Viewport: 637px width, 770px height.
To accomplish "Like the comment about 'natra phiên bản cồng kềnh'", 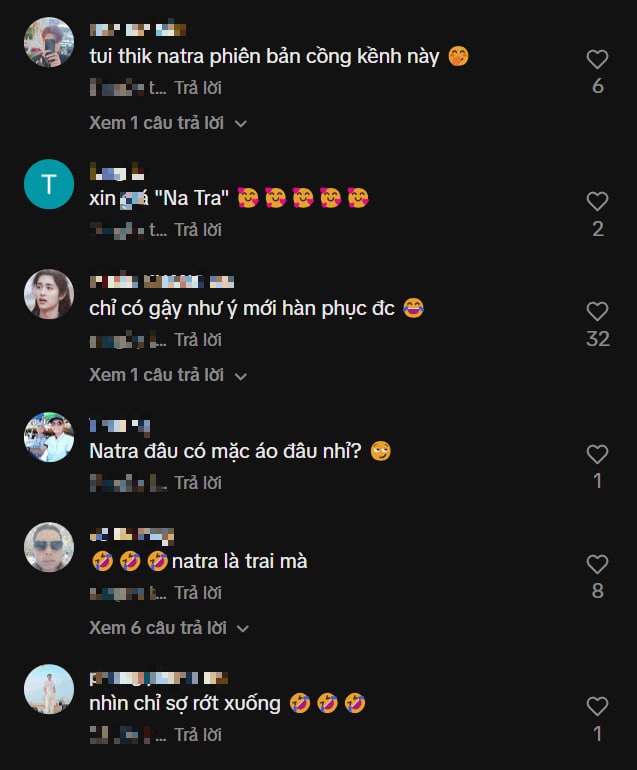I will pyautogui.click(x=597, y=60).
